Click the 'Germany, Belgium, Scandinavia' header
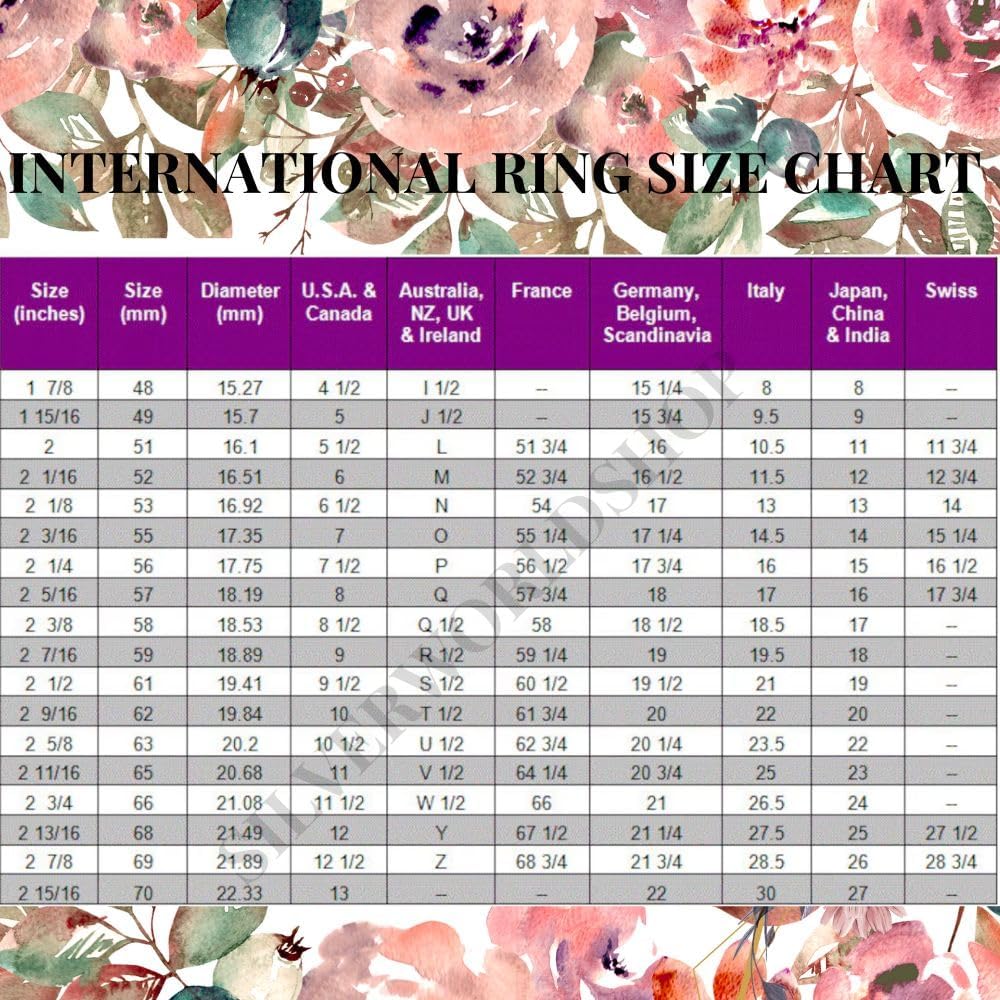This screenshot has width=1000, height=1000. tap(657, 312)
